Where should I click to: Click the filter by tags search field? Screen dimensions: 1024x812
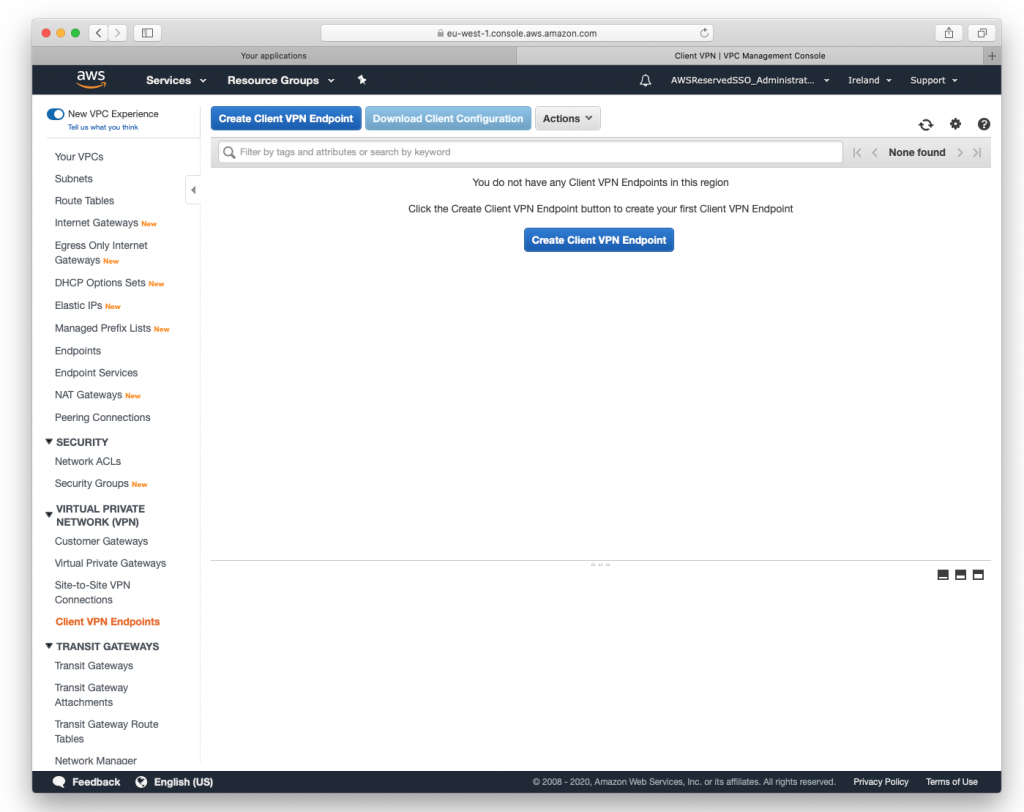(530, 152)
